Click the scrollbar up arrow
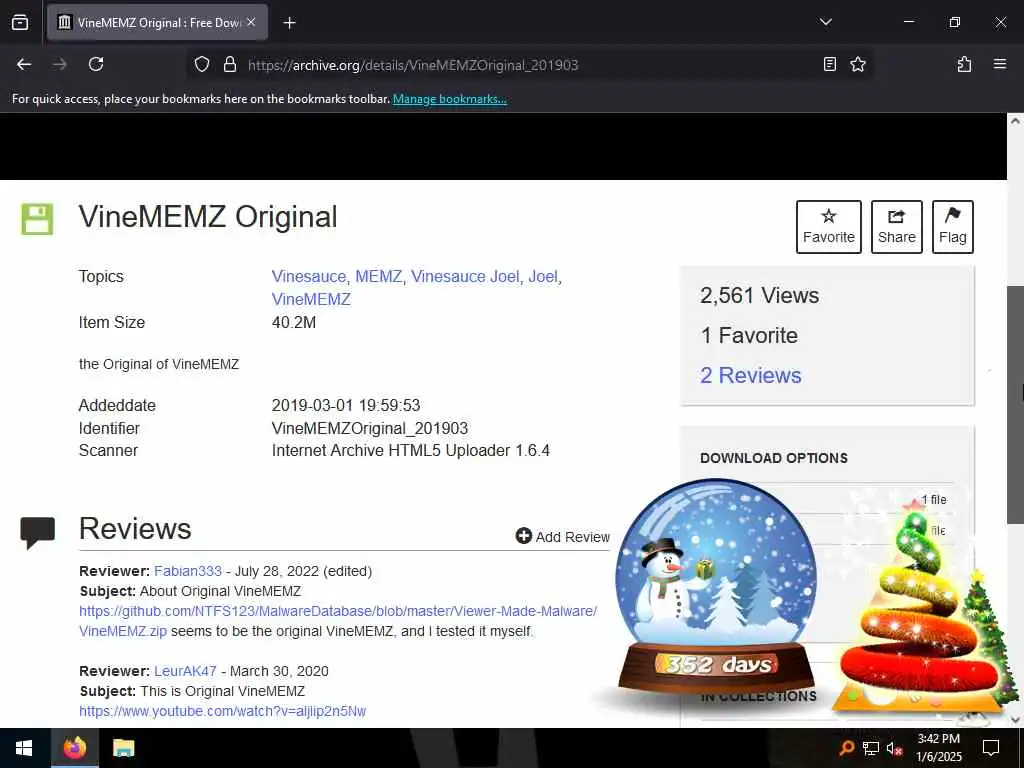This screenshot has height=768, width=1024. (1015, 121)
